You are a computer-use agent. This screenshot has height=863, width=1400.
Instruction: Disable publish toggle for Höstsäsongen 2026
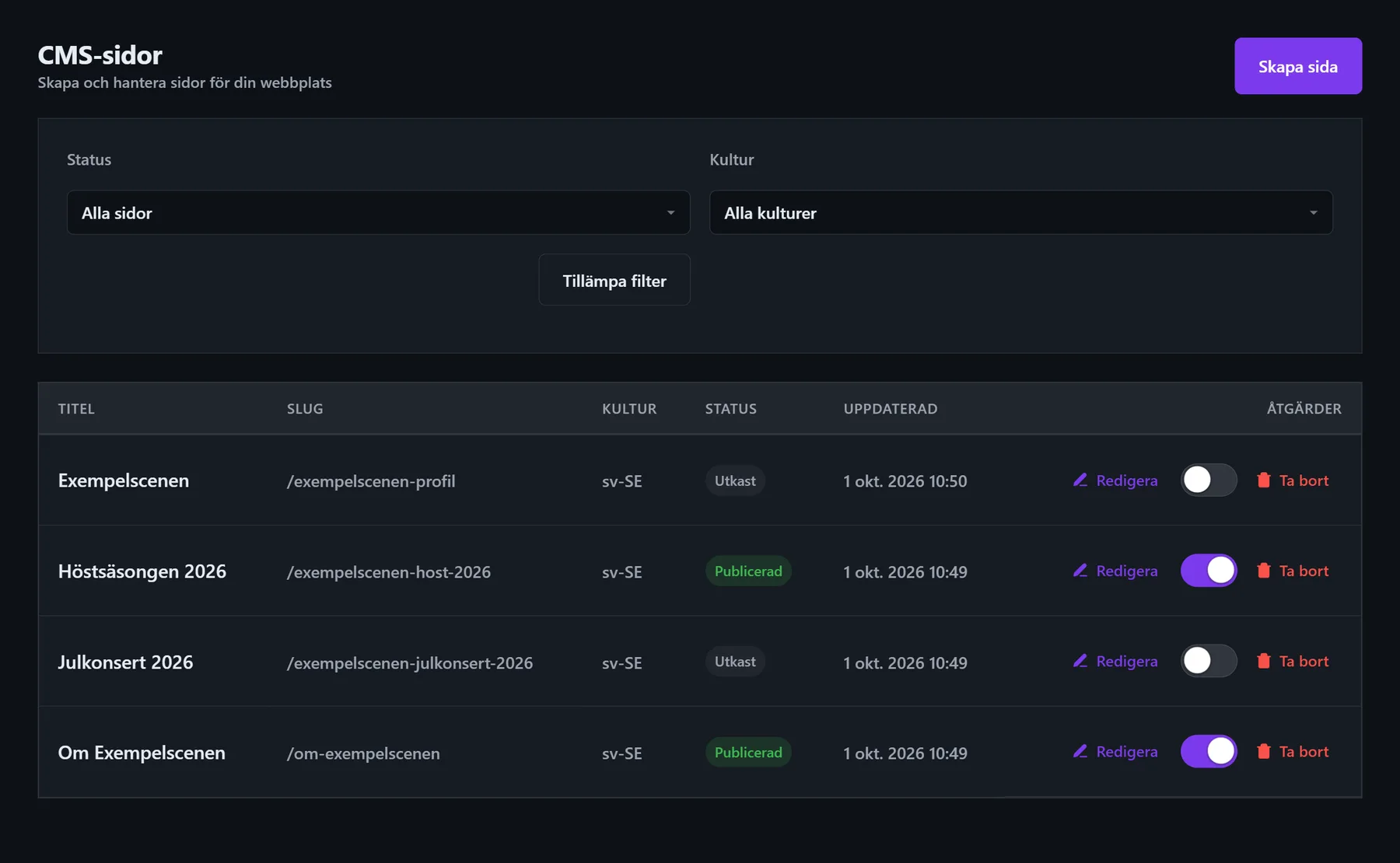[x=1209, y=571]
